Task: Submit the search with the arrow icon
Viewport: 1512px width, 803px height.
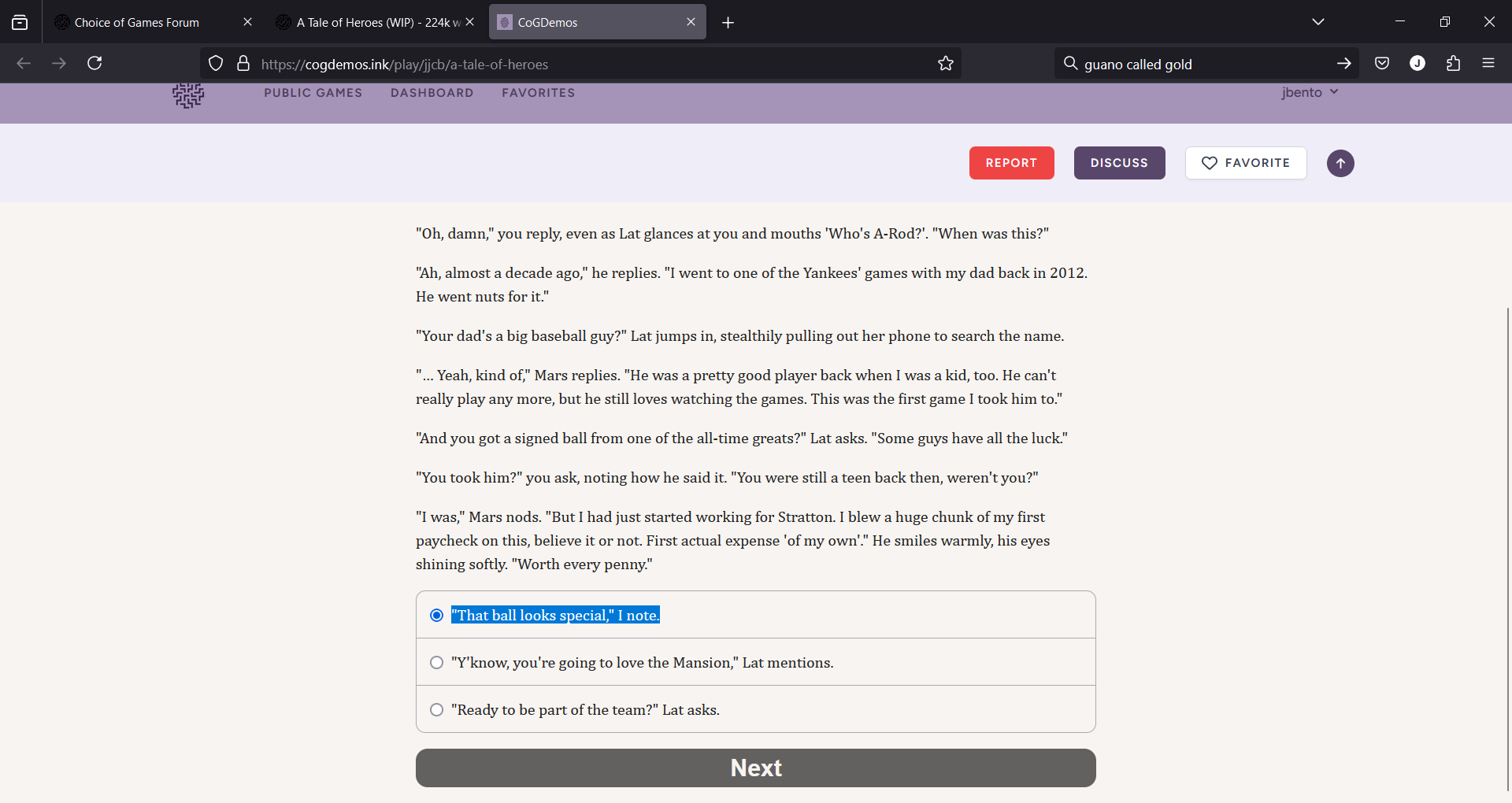Action: click(1343, 64)
